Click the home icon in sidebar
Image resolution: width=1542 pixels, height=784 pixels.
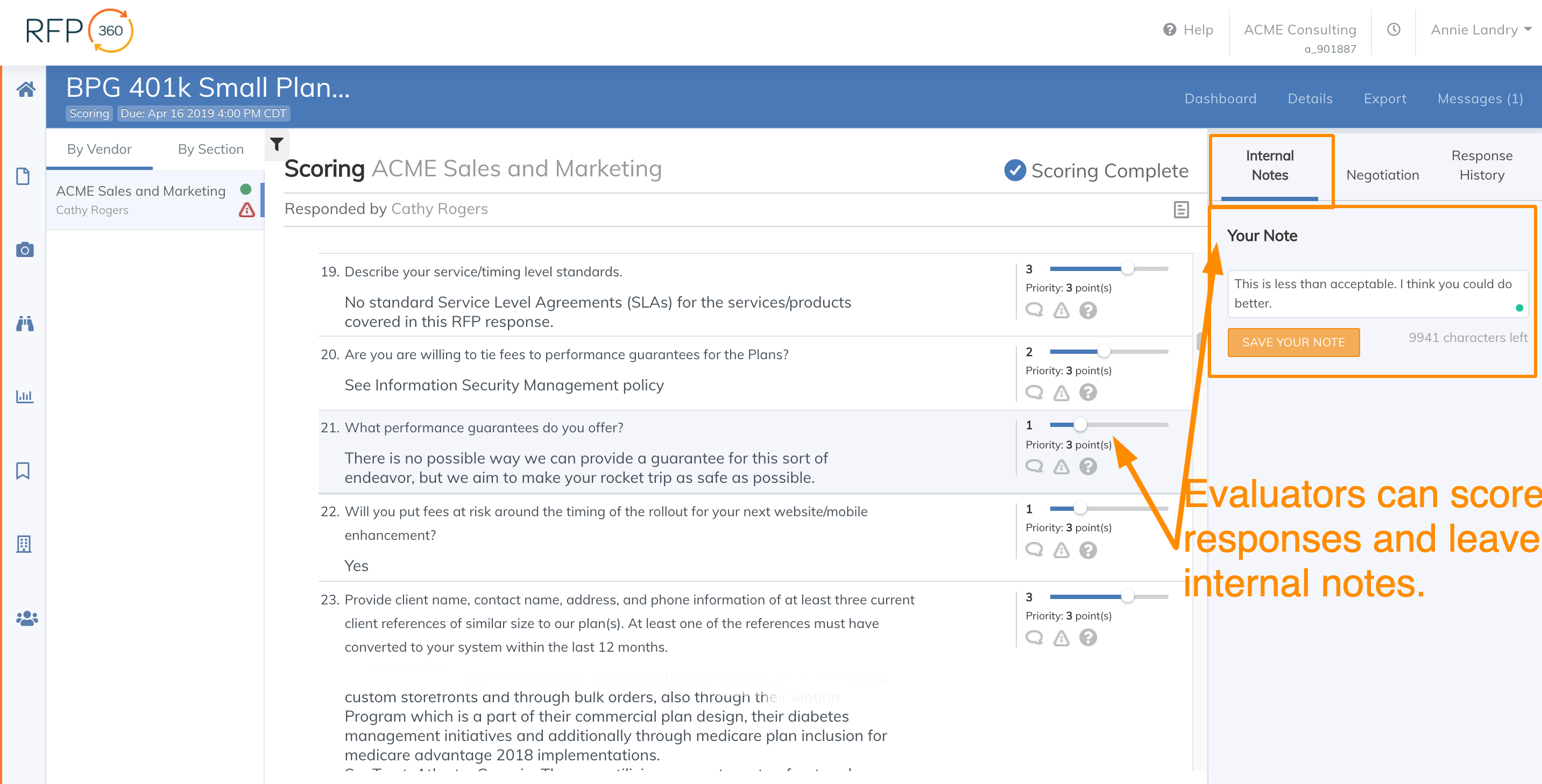(x=25, y=89)
